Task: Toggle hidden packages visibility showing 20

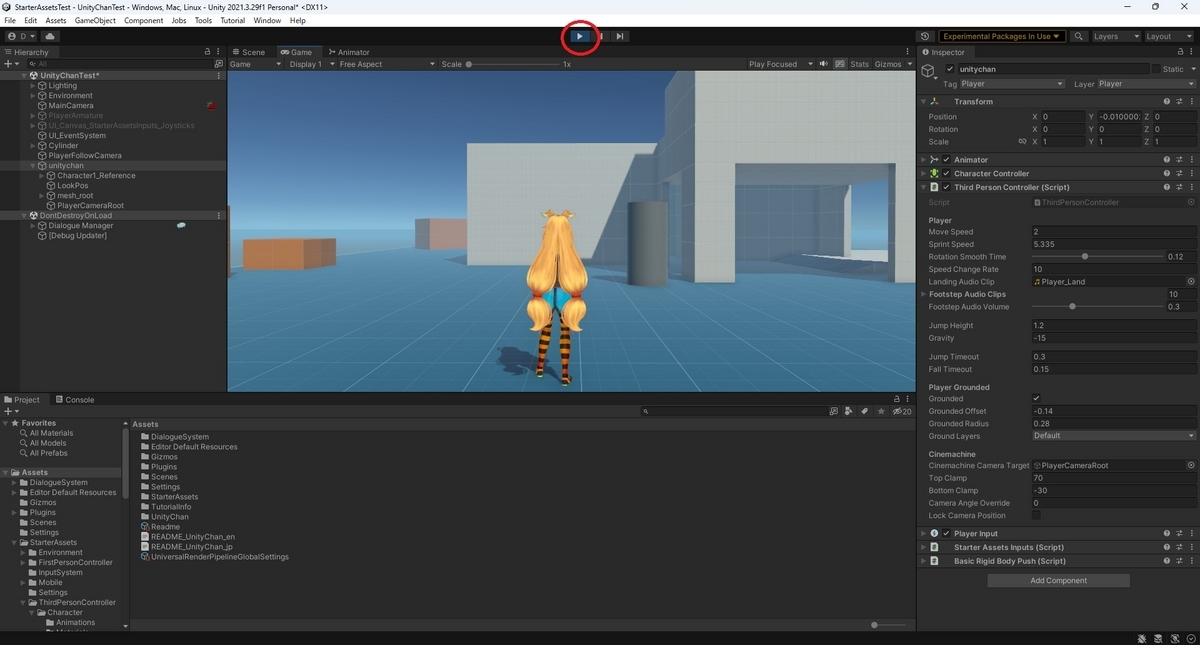Action: coord(902,411)
